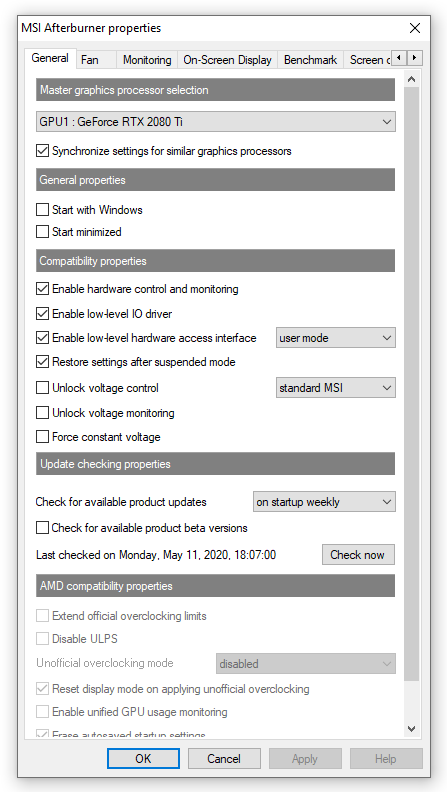The width and height of the screenshot is (447, 792).
Task: Uncheck Enable low-level IO driver
Action: coord(42,314)
